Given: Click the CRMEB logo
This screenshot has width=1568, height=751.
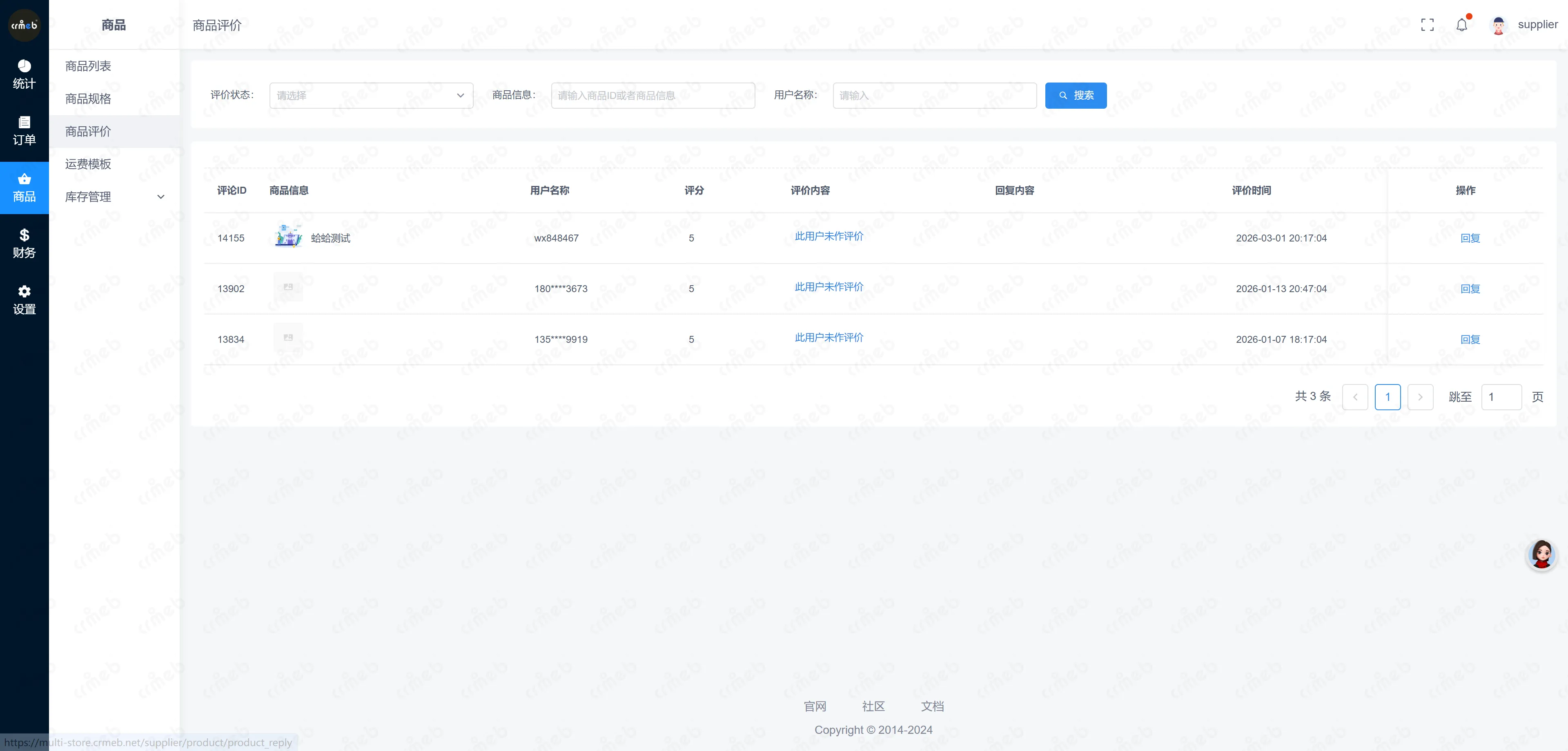Looking at the screenshot, I should click(x=24, y=25).
